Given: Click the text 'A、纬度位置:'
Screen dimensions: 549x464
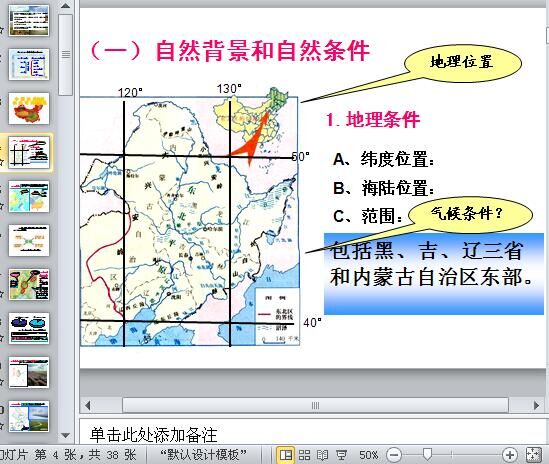Looking at the screenshot, I should [384, 159].
